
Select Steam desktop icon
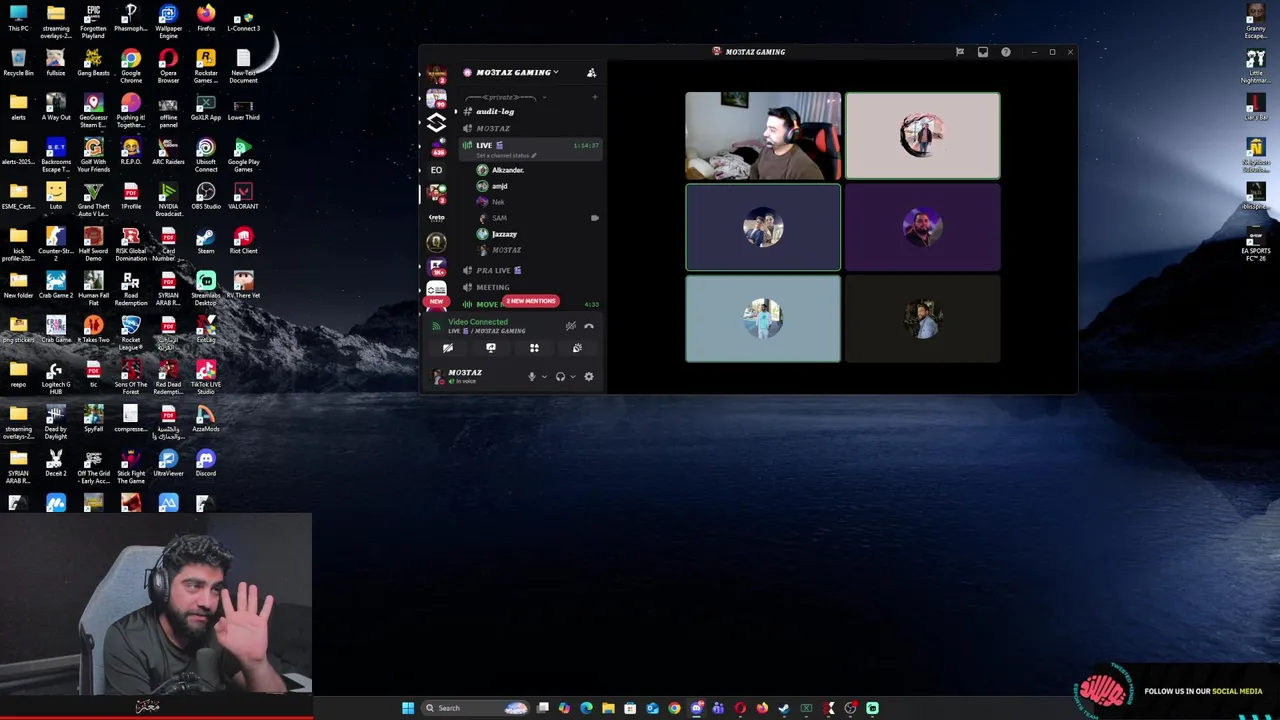[x=206, y=240]
